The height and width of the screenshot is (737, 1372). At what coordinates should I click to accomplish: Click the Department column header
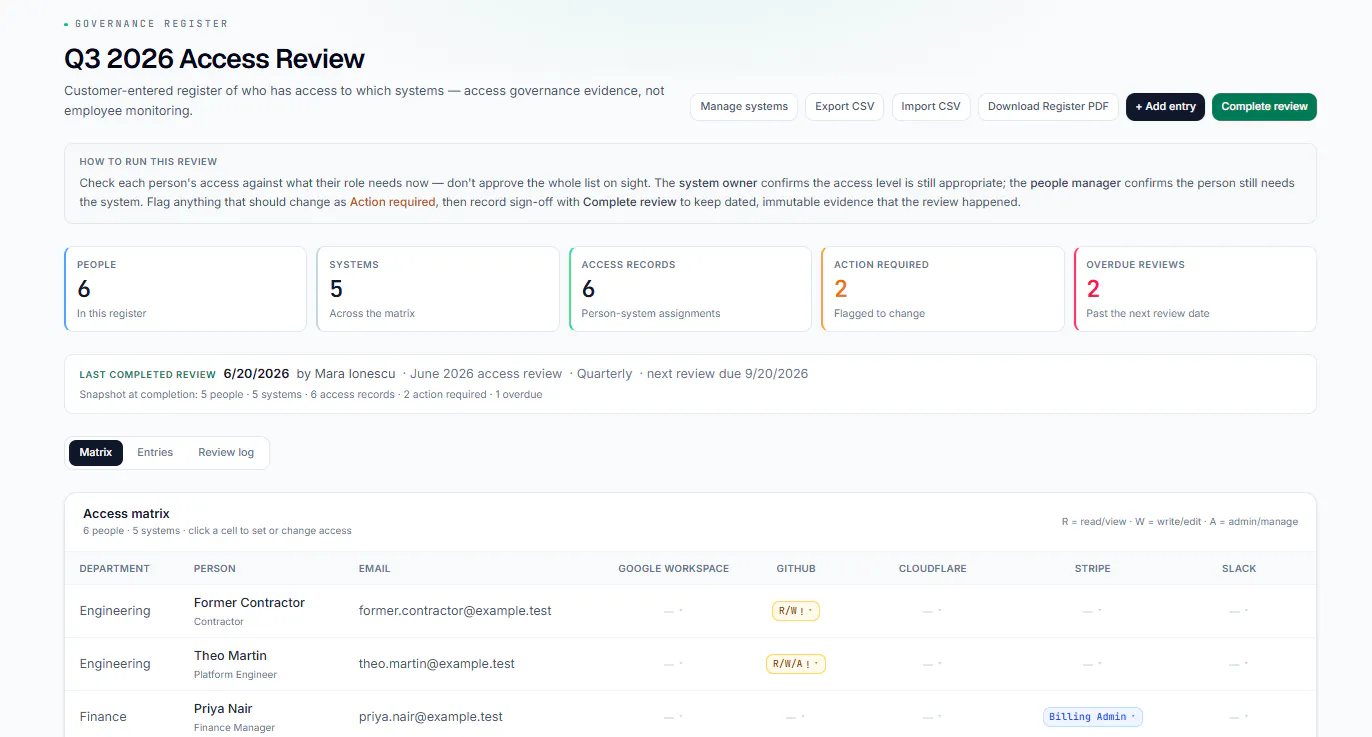[114, 568]
